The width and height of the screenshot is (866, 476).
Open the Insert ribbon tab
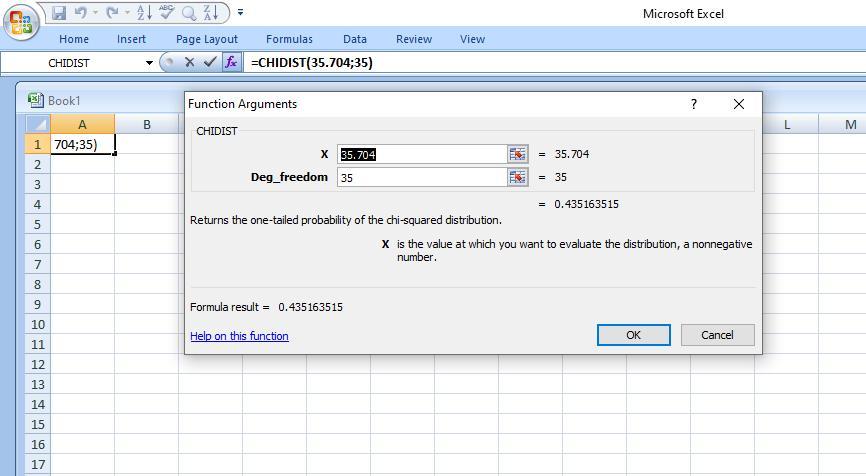click(131, 39)
